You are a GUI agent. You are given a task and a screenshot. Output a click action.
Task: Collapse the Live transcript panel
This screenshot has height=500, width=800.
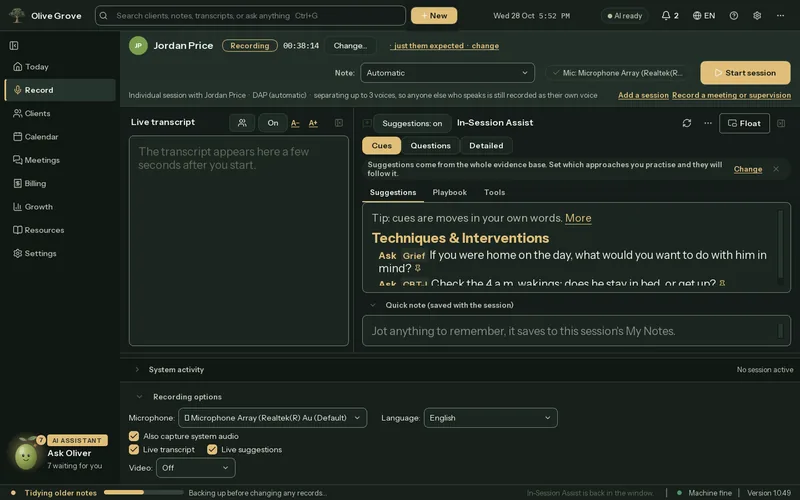[339, 123]
